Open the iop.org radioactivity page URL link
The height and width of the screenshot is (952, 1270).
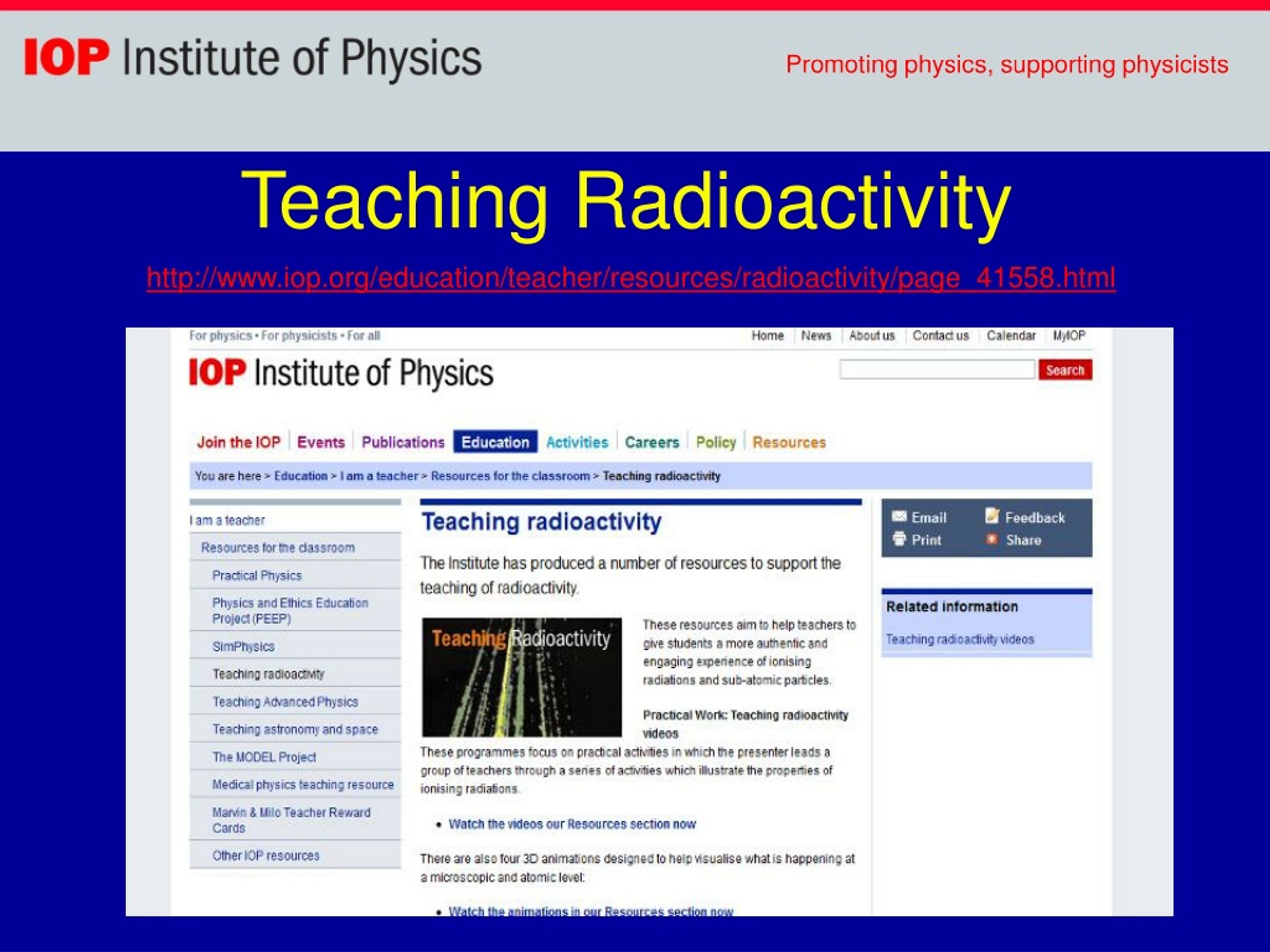(631, 278)
